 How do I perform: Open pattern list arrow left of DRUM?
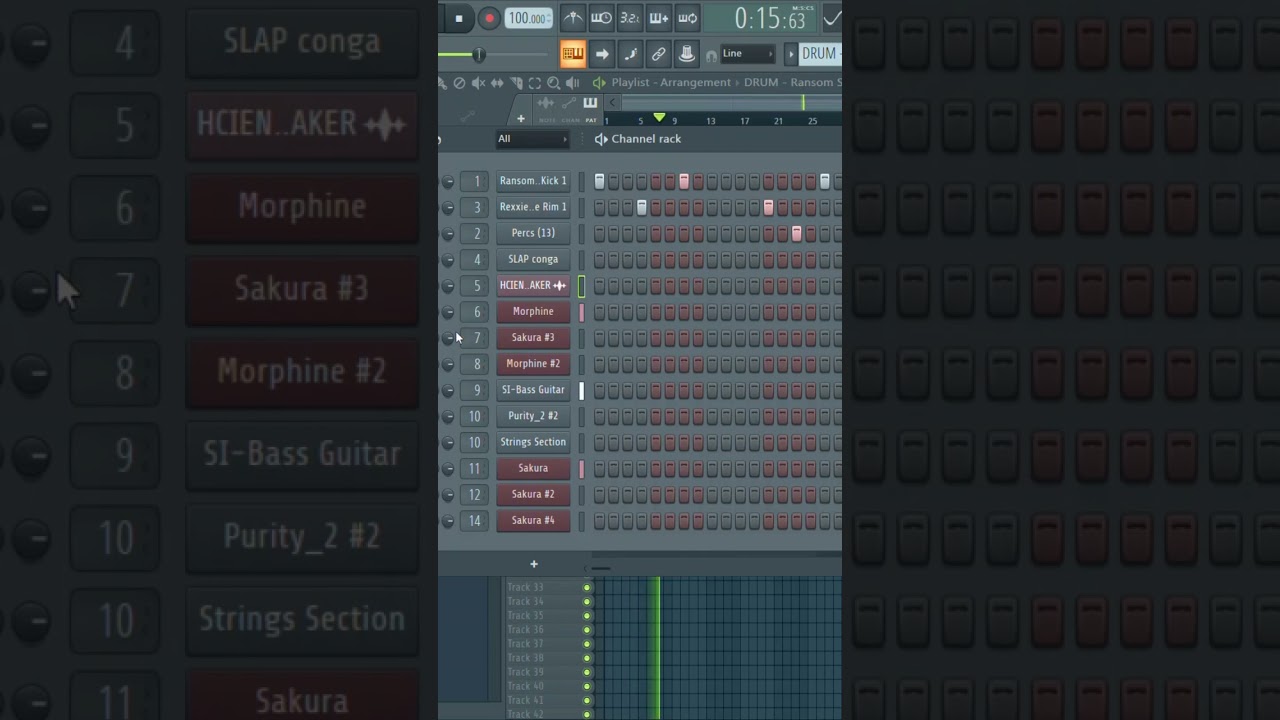point(791,54)
